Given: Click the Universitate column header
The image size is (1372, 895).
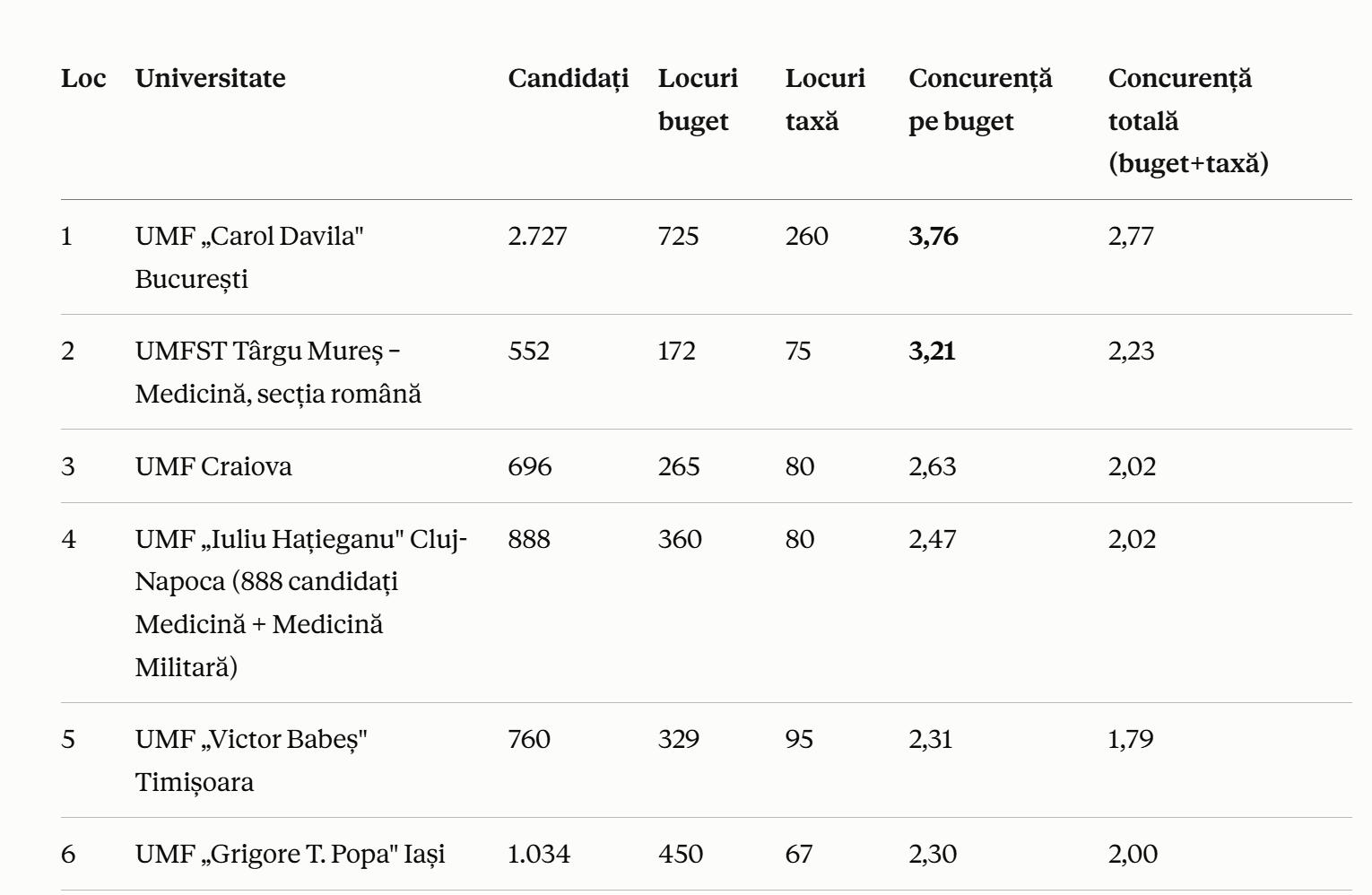Looking at the screenshot, I should click(210, 78).
